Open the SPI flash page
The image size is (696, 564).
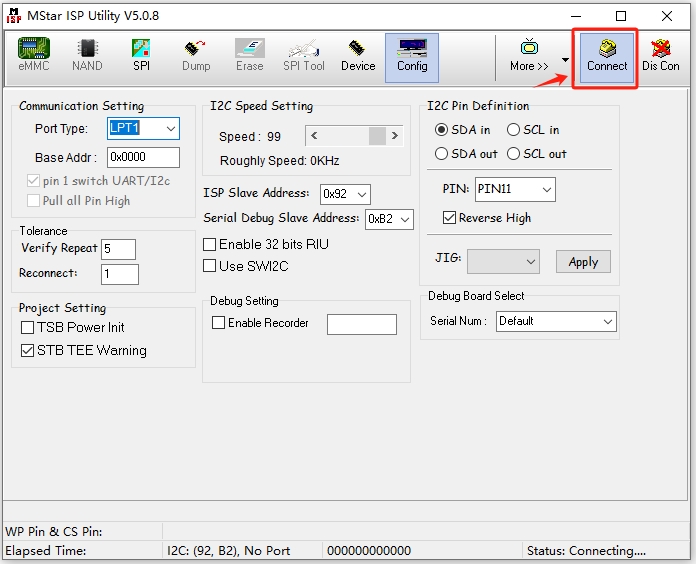141,55
